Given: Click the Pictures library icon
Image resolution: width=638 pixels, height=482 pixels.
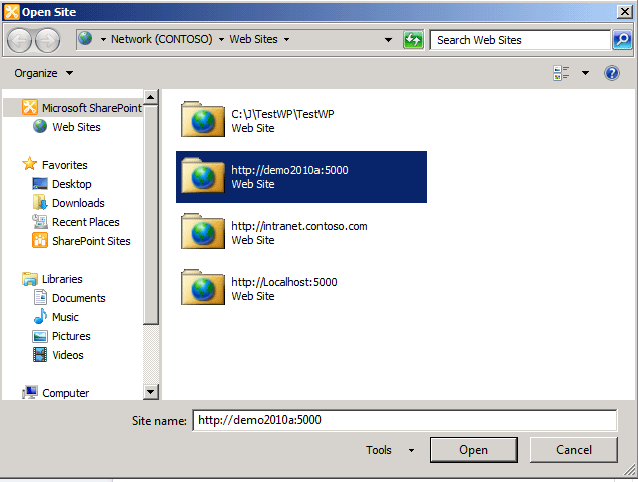Looking at the screenshot, I should pos(40,336).
